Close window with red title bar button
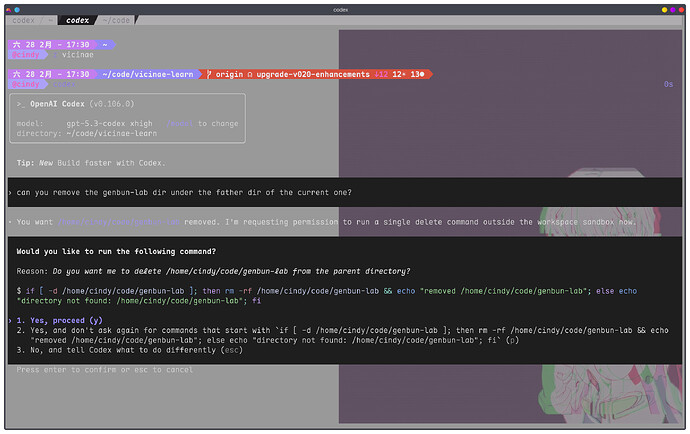Screen dimensions: 690x434 681,10
